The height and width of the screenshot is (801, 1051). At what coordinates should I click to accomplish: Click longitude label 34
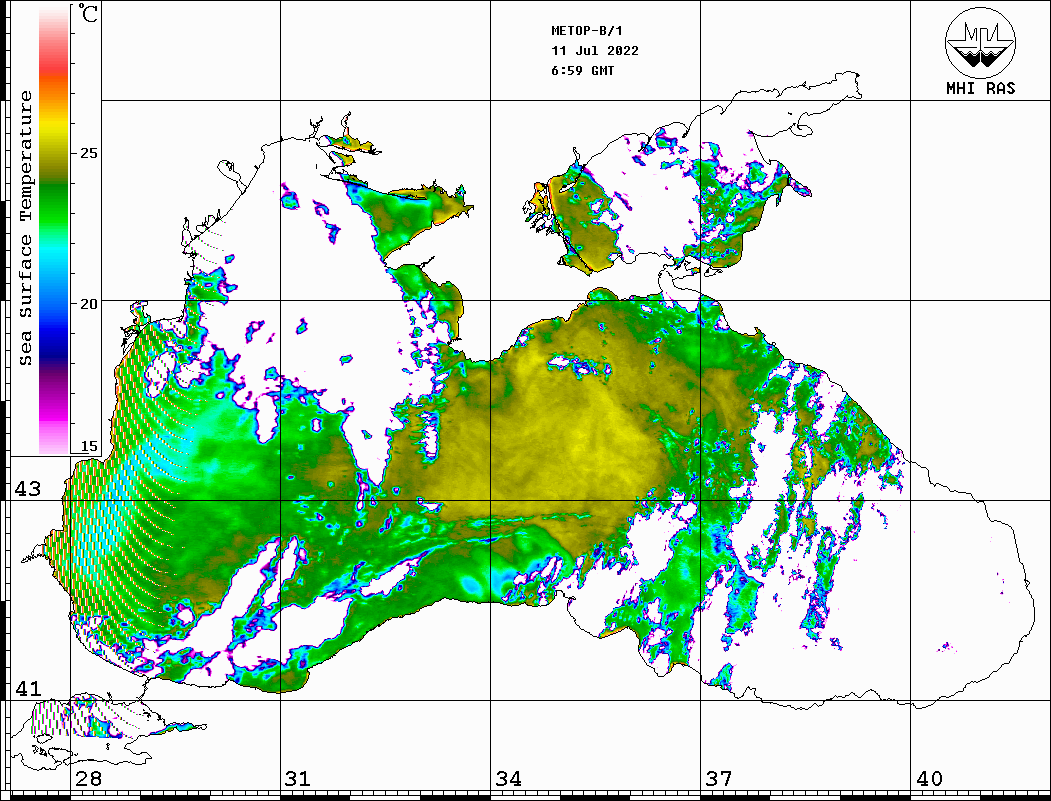(x=508, y=779)
